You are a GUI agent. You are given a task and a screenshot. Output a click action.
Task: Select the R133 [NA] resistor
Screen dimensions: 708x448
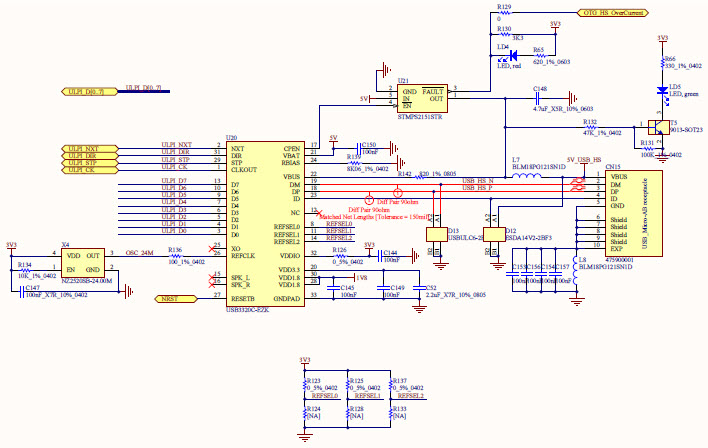coord(391,413)
